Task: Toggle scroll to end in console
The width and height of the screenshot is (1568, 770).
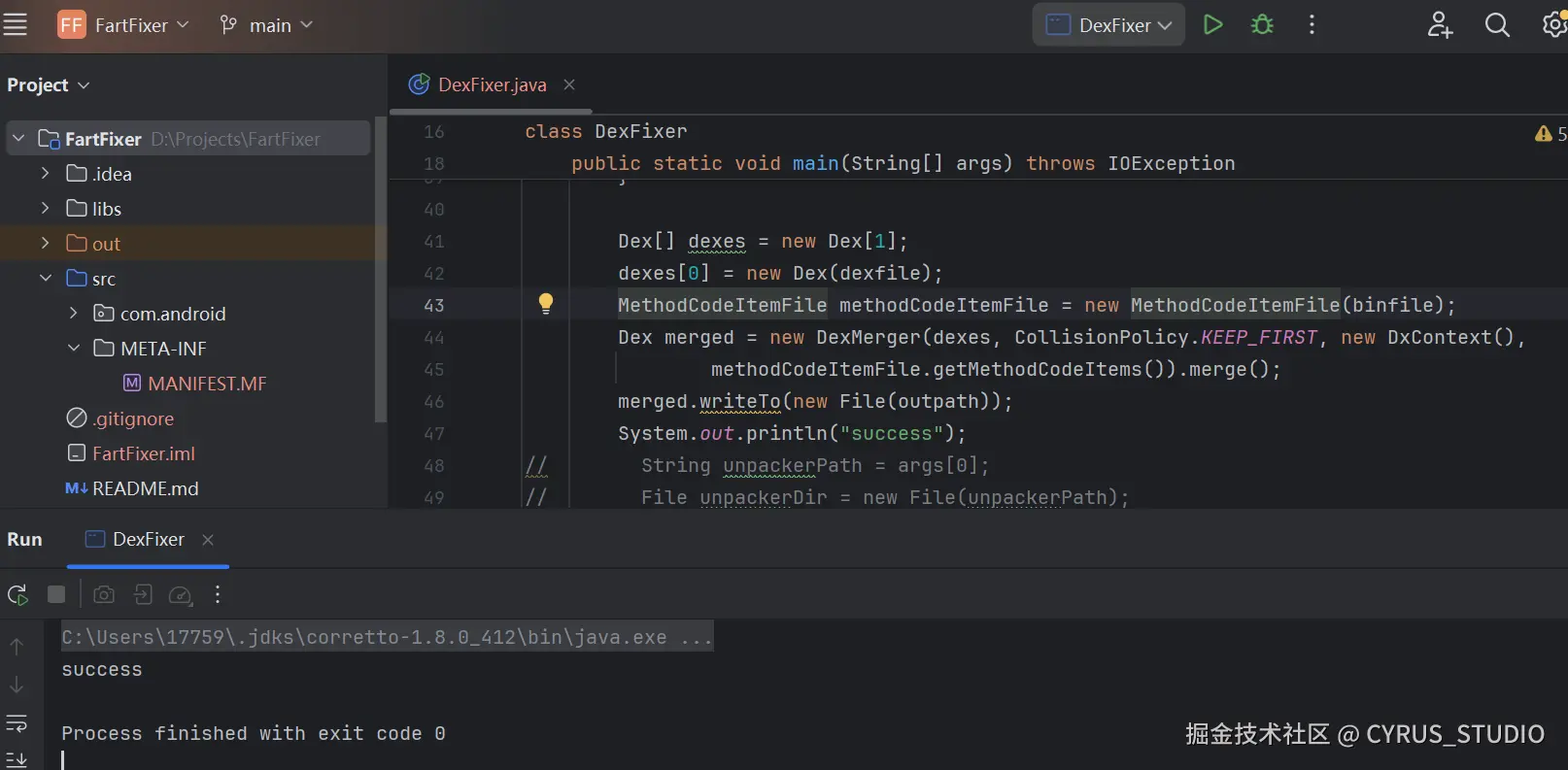Action: click(x=17, y=758)
